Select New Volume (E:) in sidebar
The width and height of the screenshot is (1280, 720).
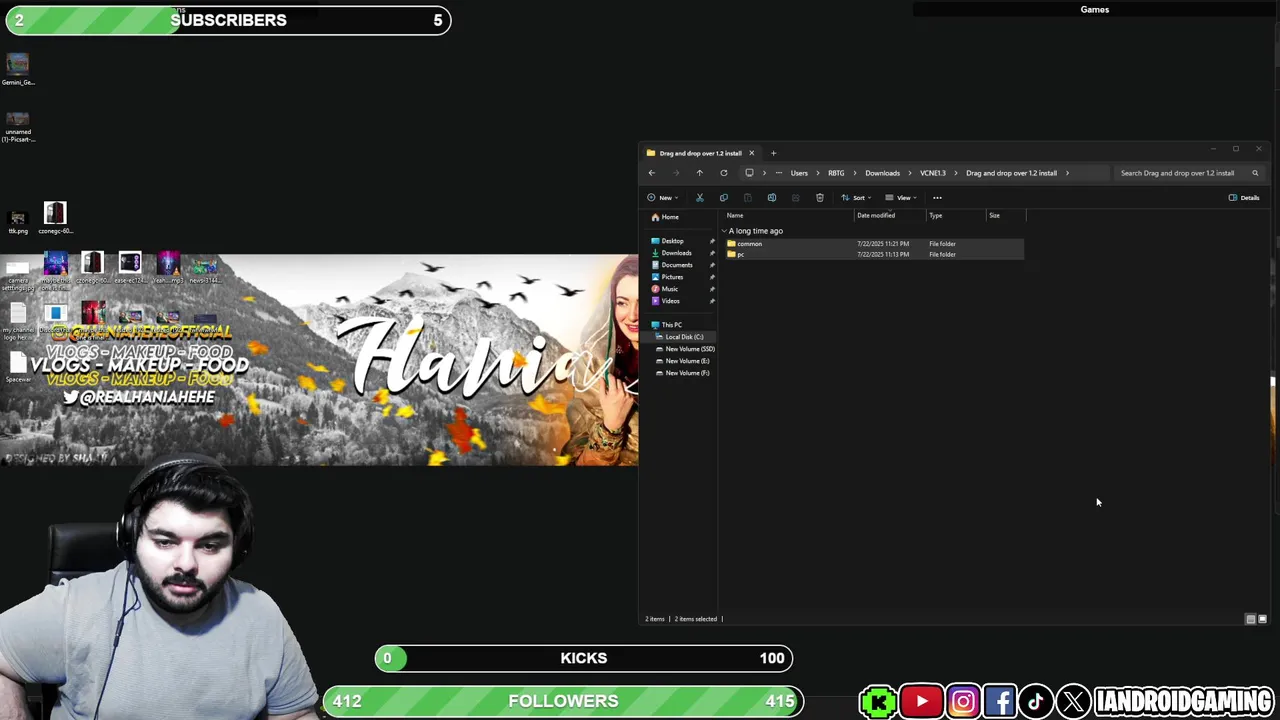(683, 361)
